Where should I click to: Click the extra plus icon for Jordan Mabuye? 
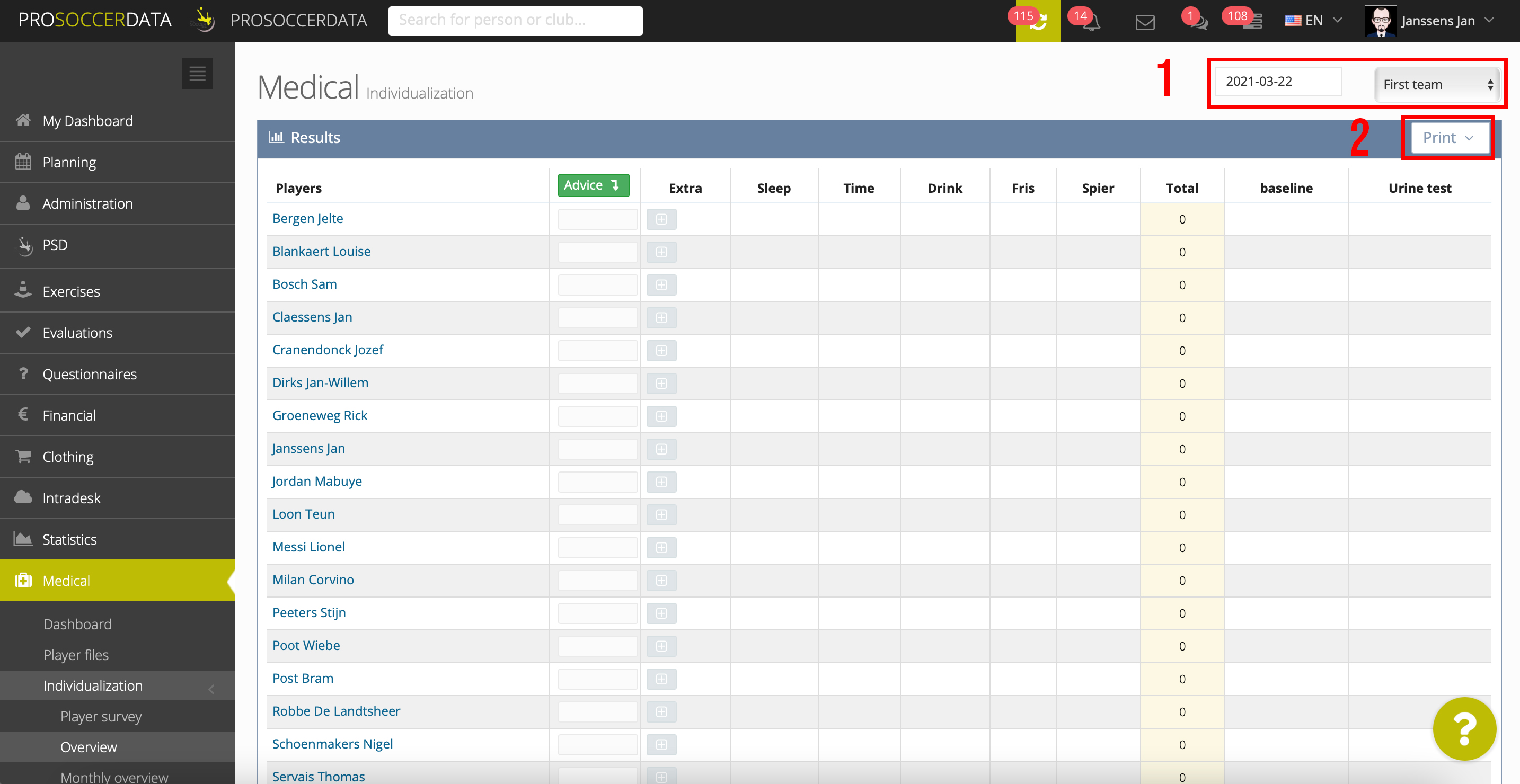pyautogui.click(x=661, y=483)
